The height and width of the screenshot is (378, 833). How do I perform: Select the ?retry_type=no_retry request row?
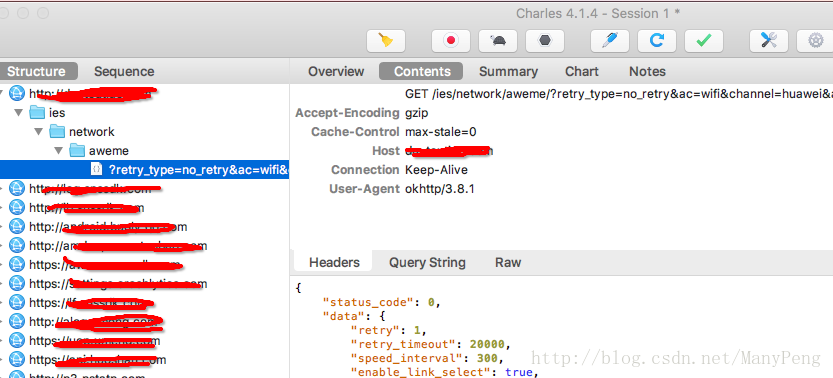pyautogui.click(x=144, y=170)
